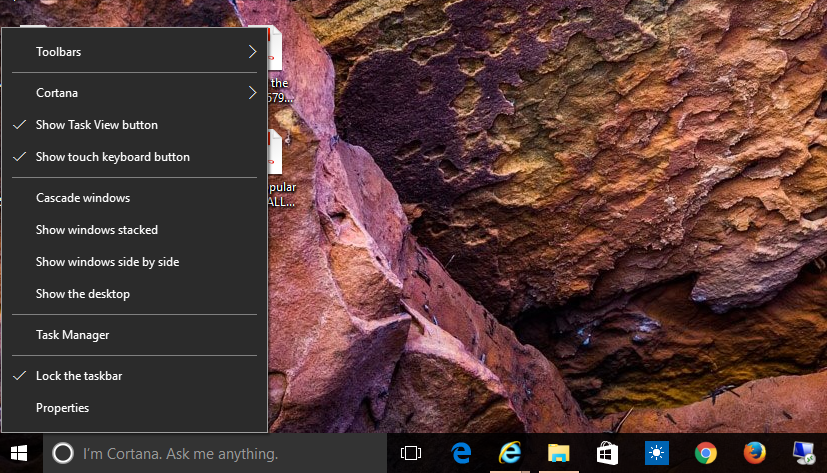
Task: Click the Task View taskbar icon
Action: click(x=410, y=453)
